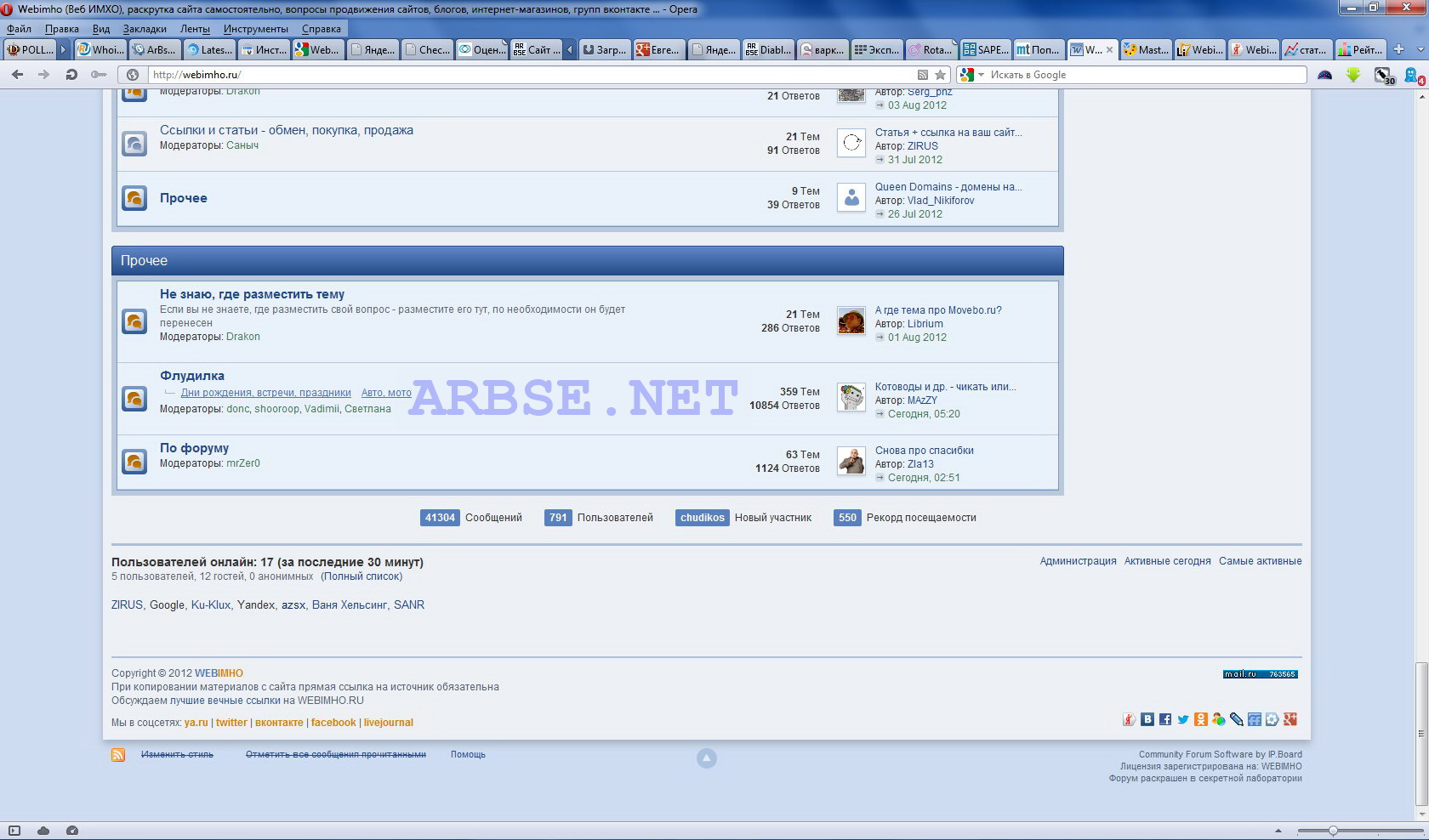1429x840 pixels.
Task: Click the browser forward arrow
Action: tap(43, 75)
